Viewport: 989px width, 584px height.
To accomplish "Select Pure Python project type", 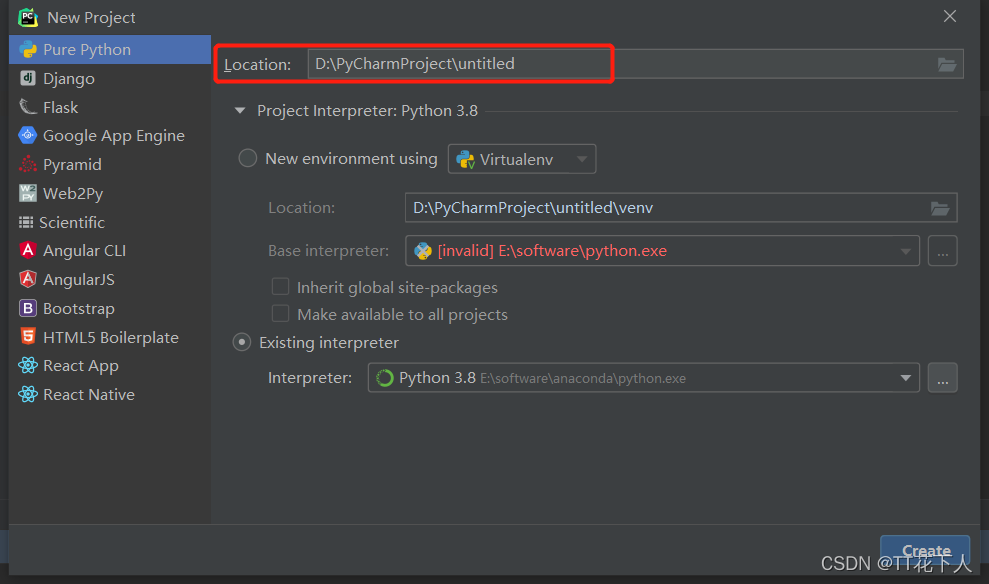I will coord(110,49).
